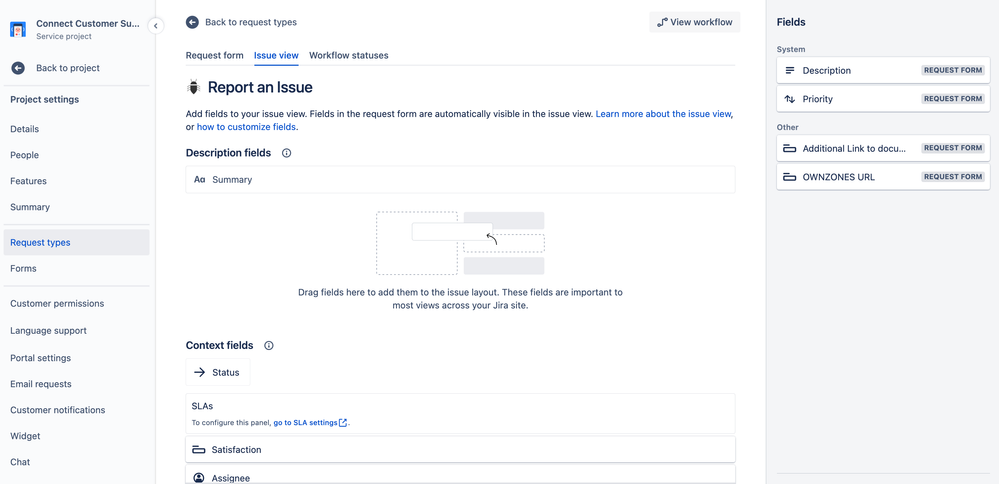Click the Back to project arrow icon
This screenshot has width=999, height=484.
18,68
